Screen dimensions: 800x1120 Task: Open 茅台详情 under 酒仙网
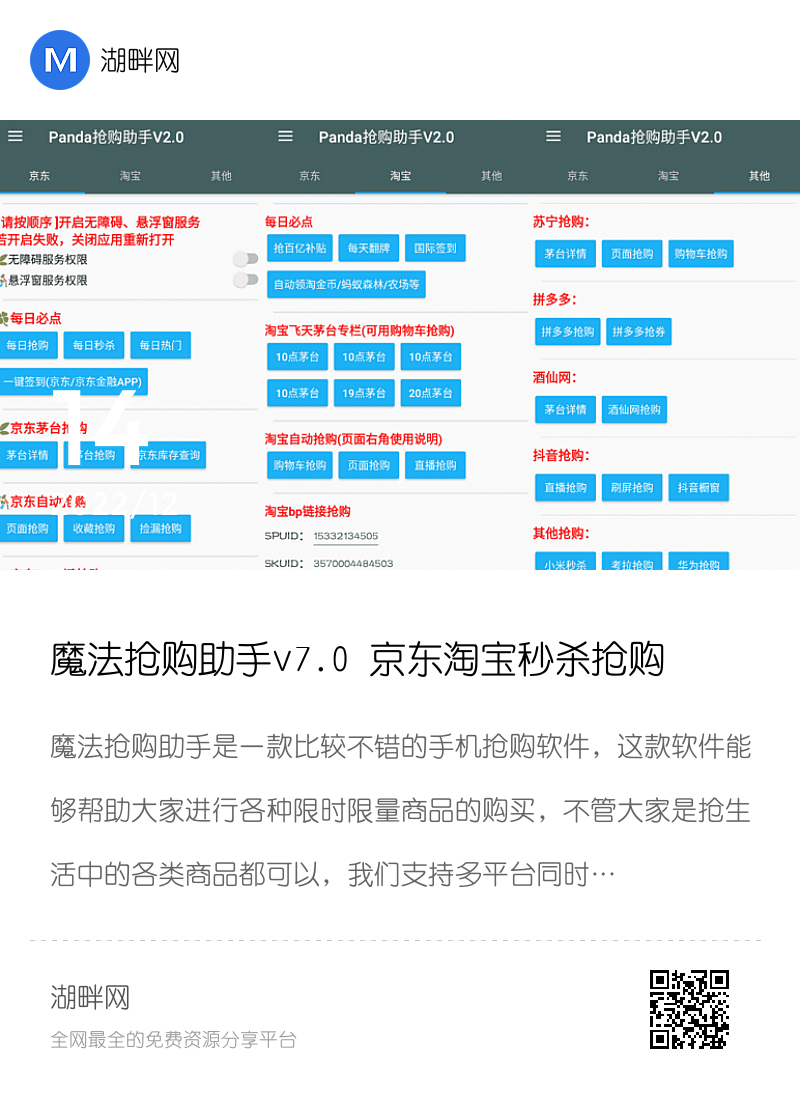(565, 409)
